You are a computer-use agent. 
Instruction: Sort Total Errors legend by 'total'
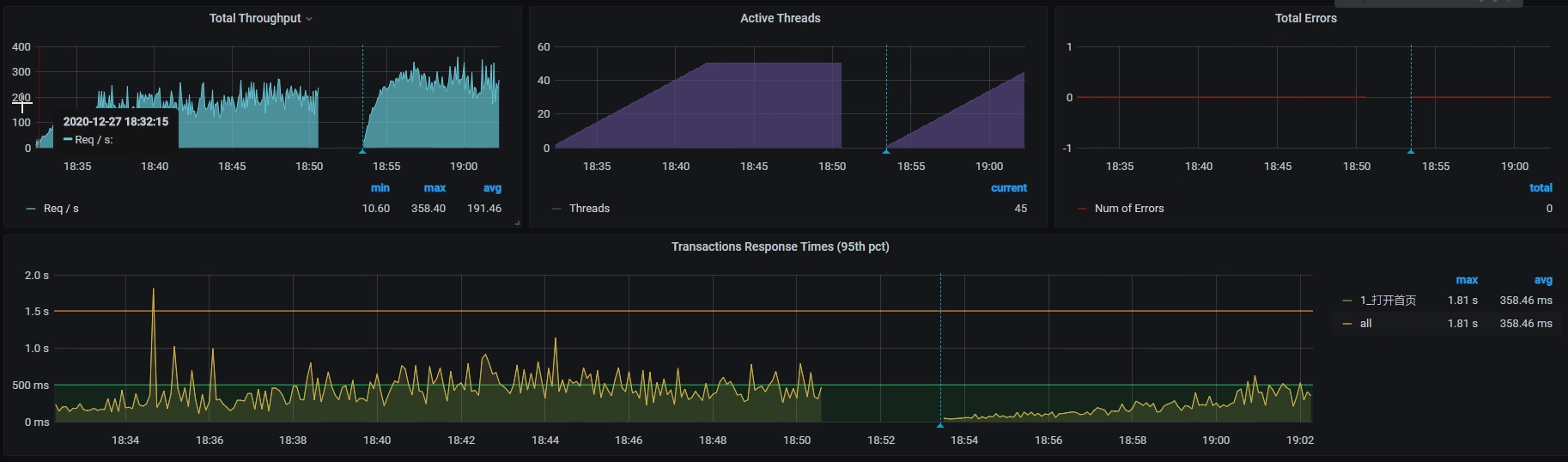tap(1541, 188)
